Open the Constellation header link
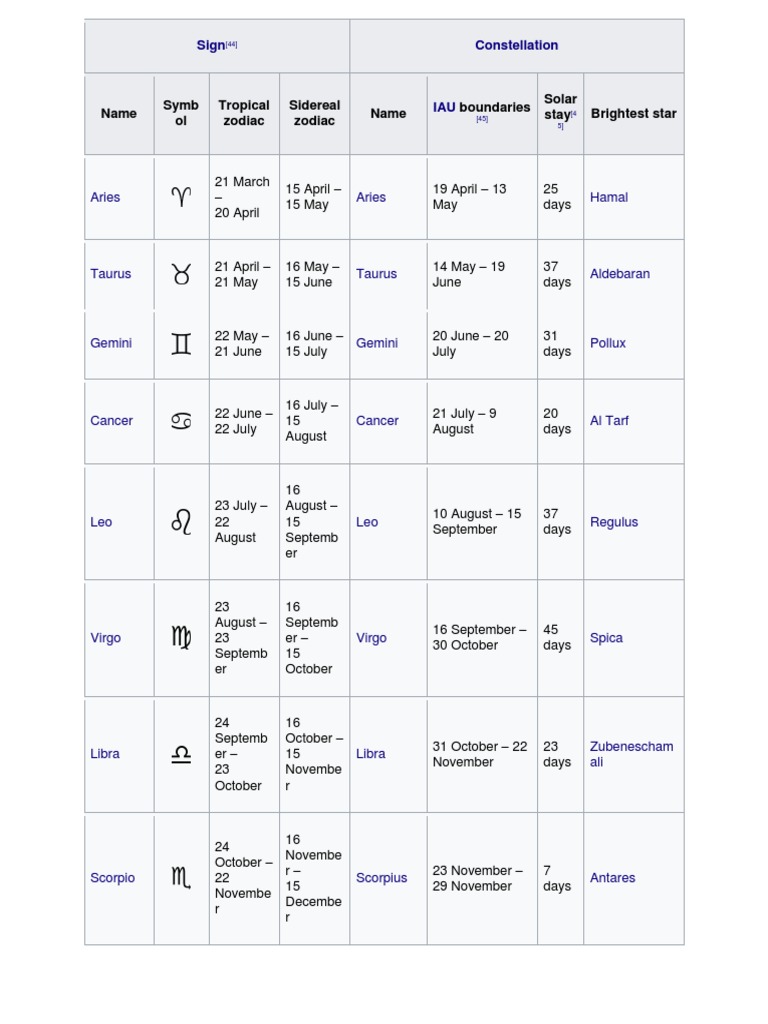 (x=516, y=46)
